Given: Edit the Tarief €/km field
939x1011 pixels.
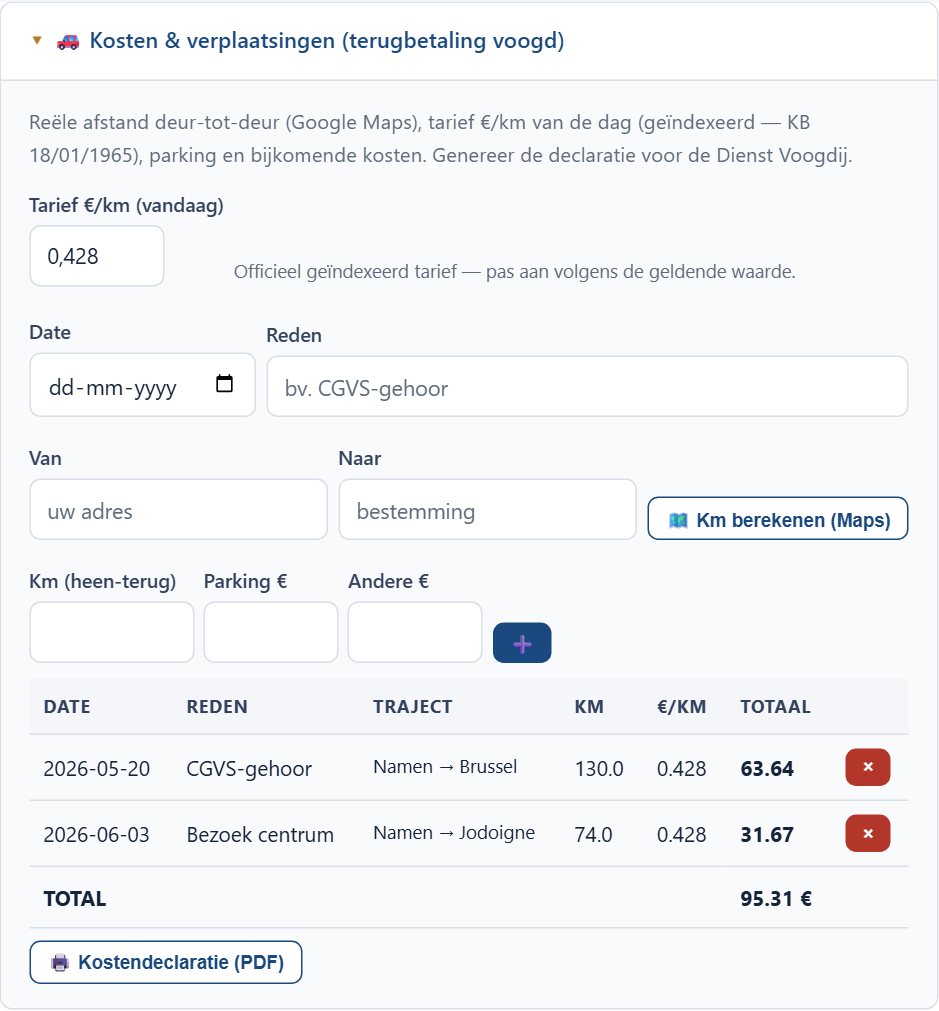Looking at the screenshot, I should tap(97, 256).
